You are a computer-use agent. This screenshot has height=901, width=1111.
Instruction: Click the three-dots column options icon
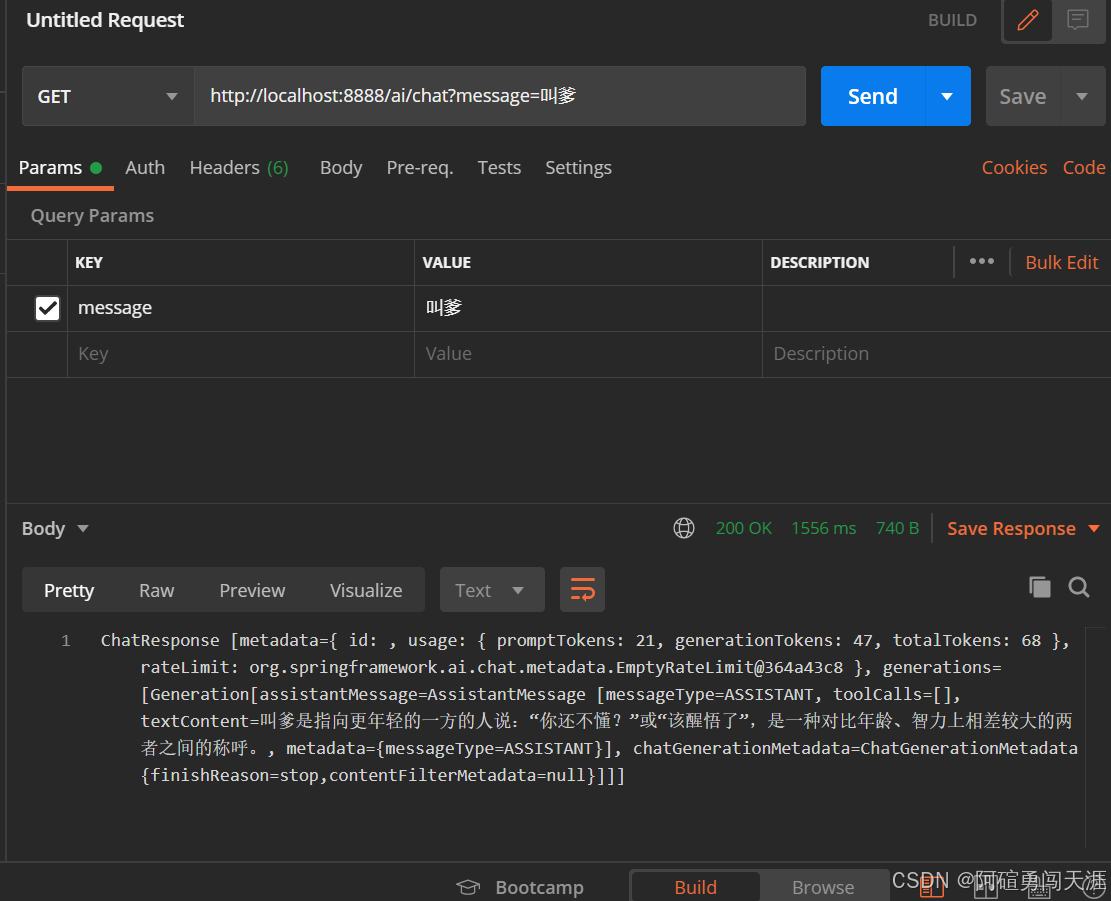pyautogui.click(x=982, y=262)
